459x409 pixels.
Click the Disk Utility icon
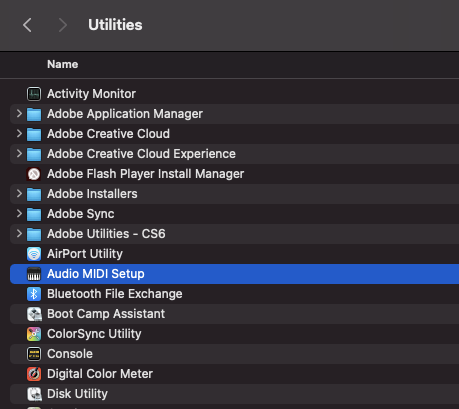[x=34, y=394]
